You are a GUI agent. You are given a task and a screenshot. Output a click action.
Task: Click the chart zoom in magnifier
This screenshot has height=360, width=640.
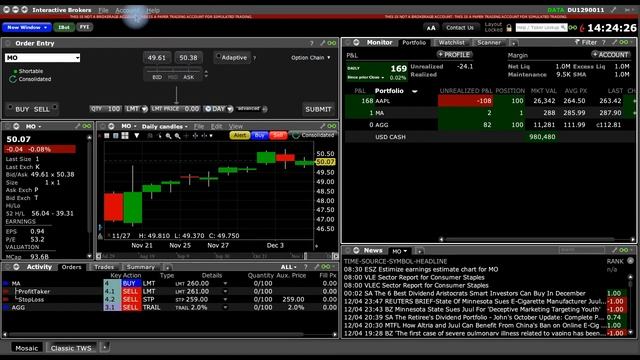[x=168, y=136]
